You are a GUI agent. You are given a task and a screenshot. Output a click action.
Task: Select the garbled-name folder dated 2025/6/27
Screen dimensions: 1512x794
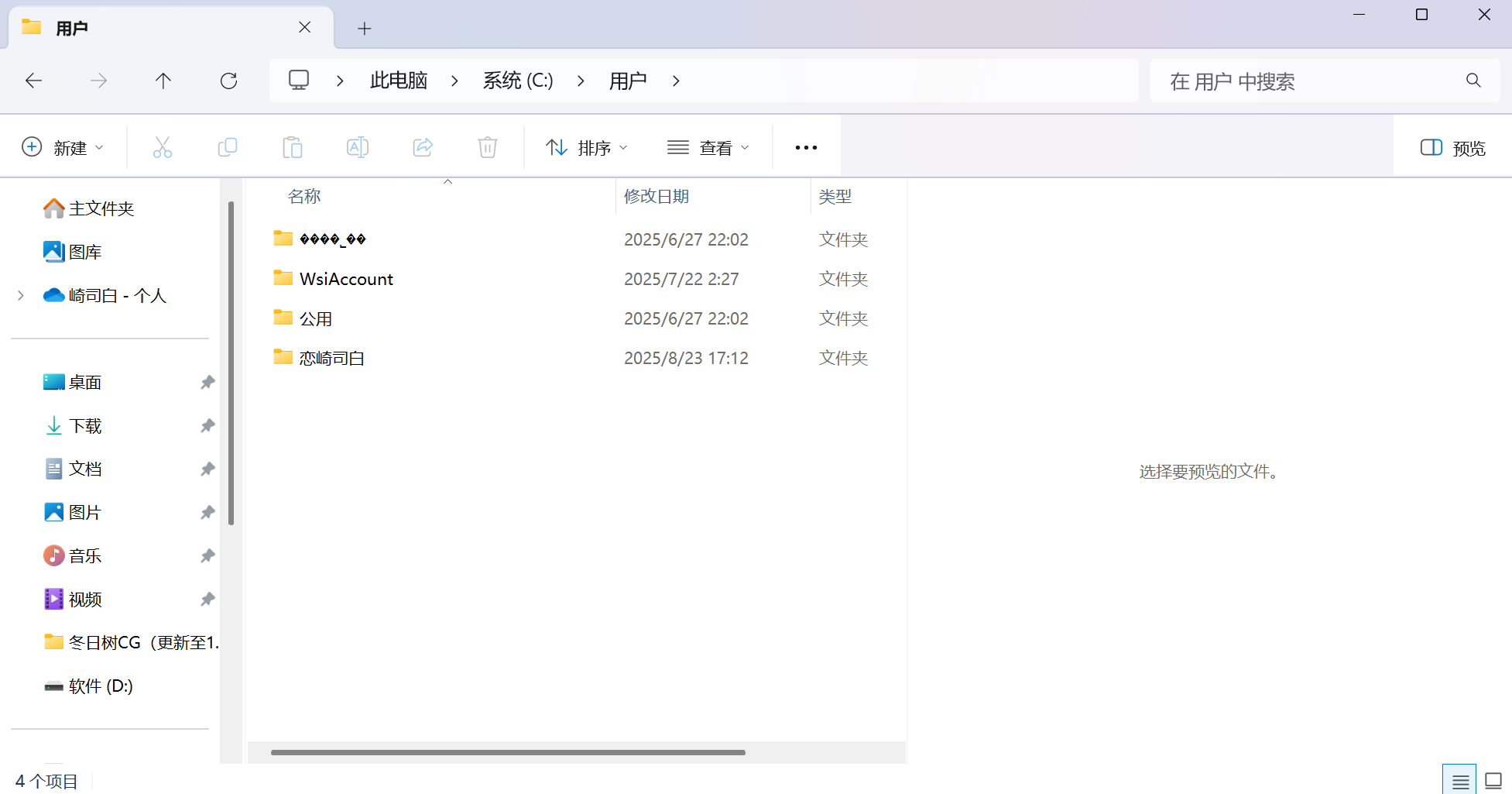(x=332, y=239)
